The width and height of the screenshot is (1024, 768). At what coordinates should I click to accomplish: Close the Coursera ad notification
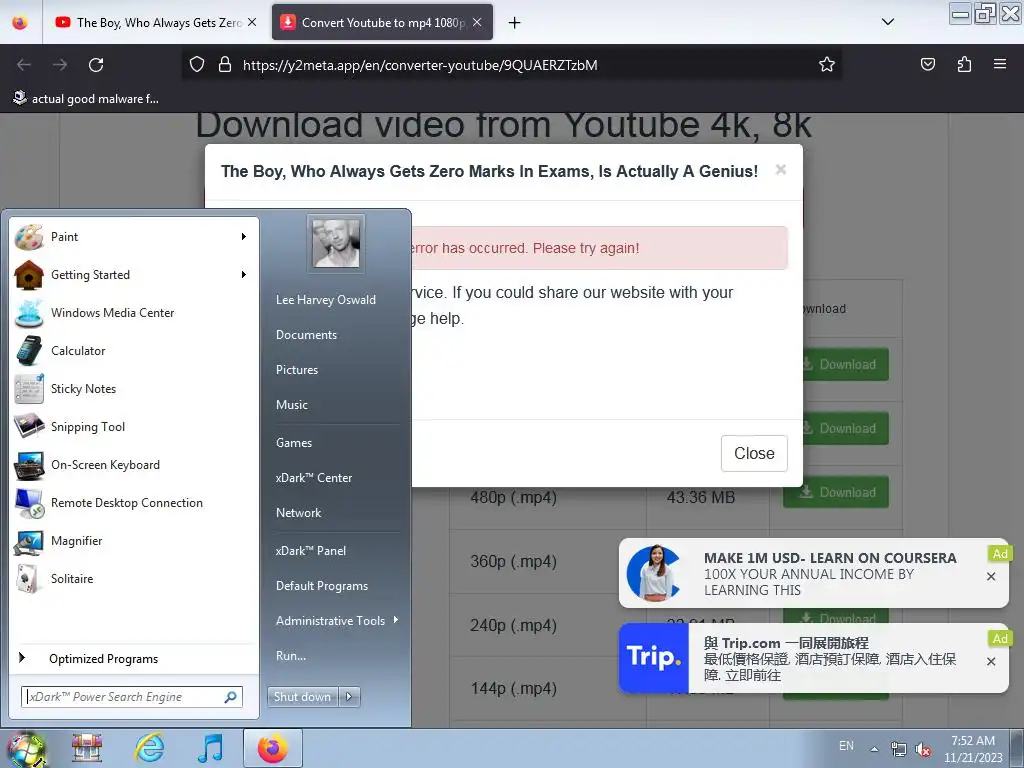click(x=991, y=577)
